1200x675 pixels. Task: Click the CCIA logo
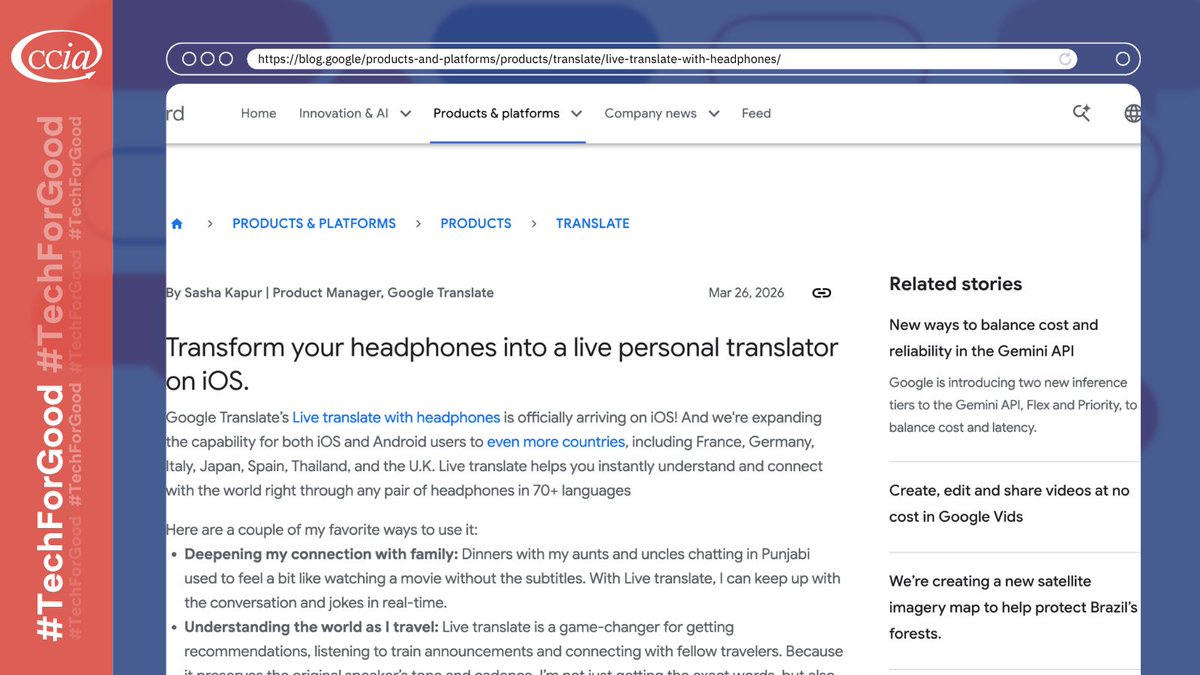56,55
